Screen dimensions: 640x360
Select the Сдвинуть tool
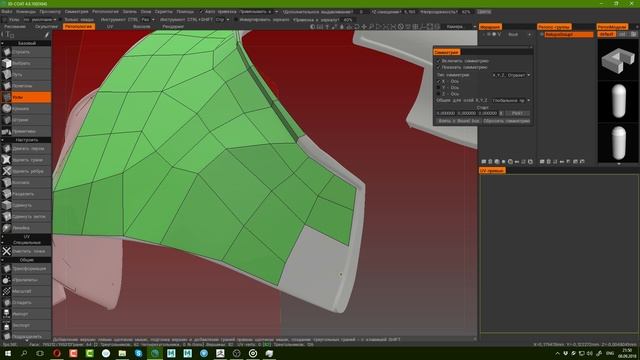pos(26,205)
